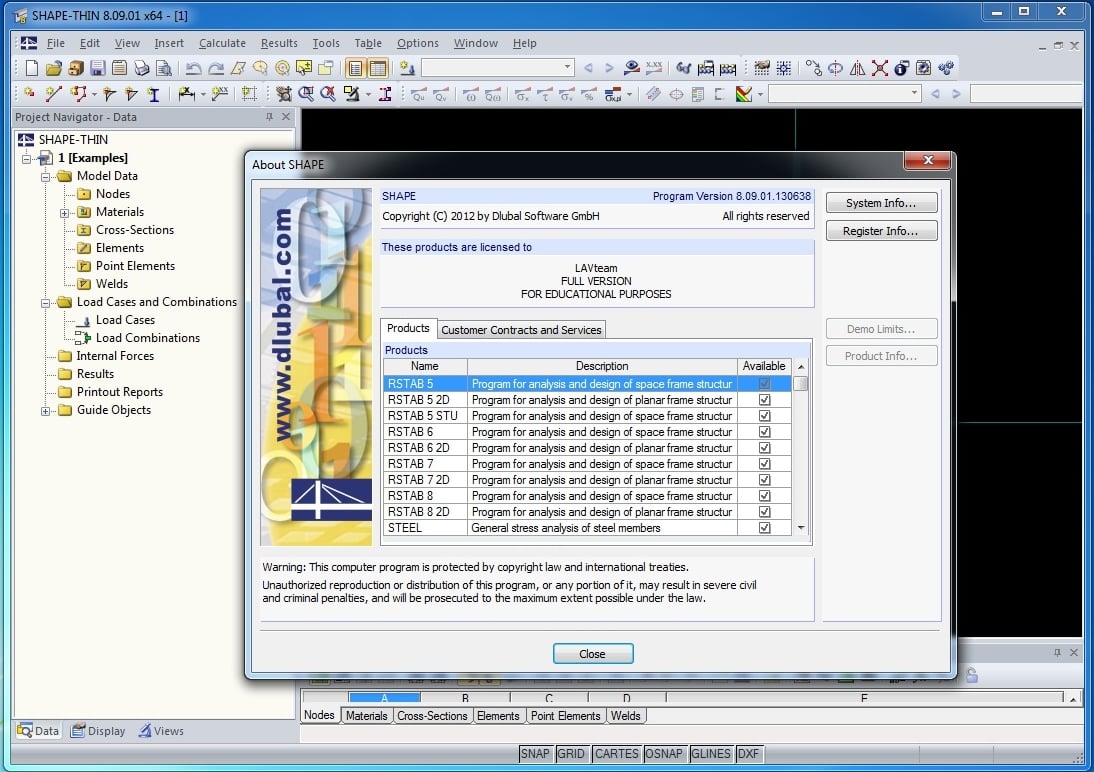Toggle the RSTAB 6 Available checkbox
The height and width of the screenshot is (772, 1094).
(x=764, y=432)
